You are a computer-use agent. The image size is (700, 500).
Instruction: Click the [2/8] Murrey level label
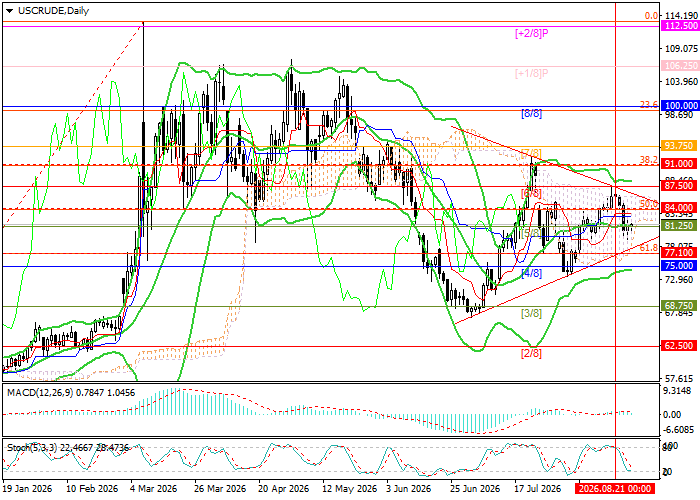coord(531,353)
